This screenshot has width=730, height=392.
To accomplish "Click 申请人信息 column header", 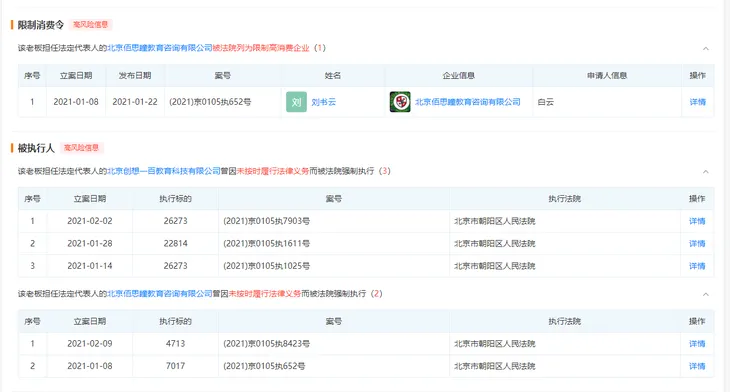I will [x=607, y=75].
